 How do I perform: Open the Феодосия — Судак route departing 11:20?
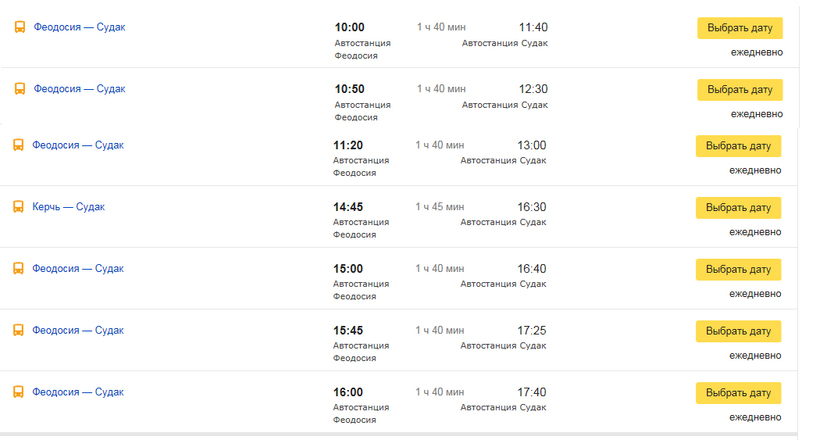[77, 145]
